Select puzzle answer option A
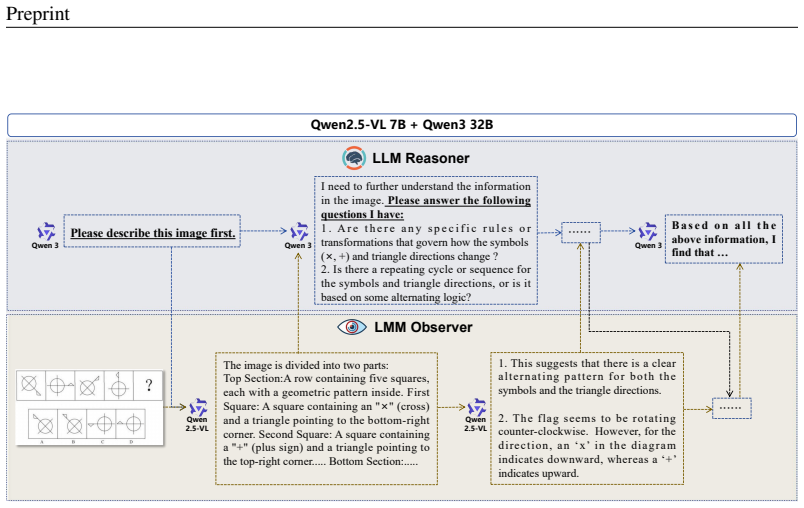The width and height of the screenshot is (804, 508). (43, 424)
